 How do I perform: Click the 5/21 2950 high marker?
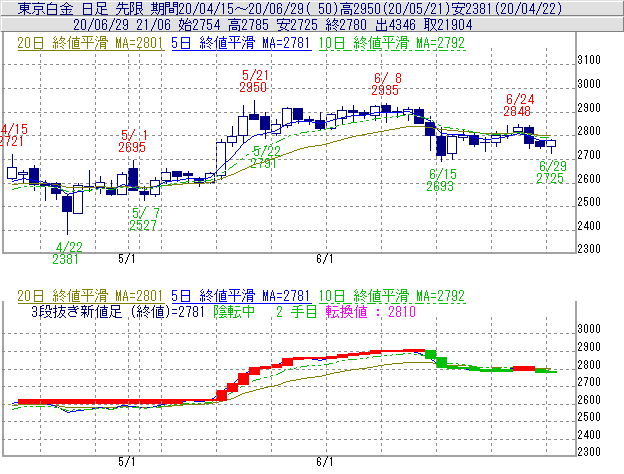point(254,81)
